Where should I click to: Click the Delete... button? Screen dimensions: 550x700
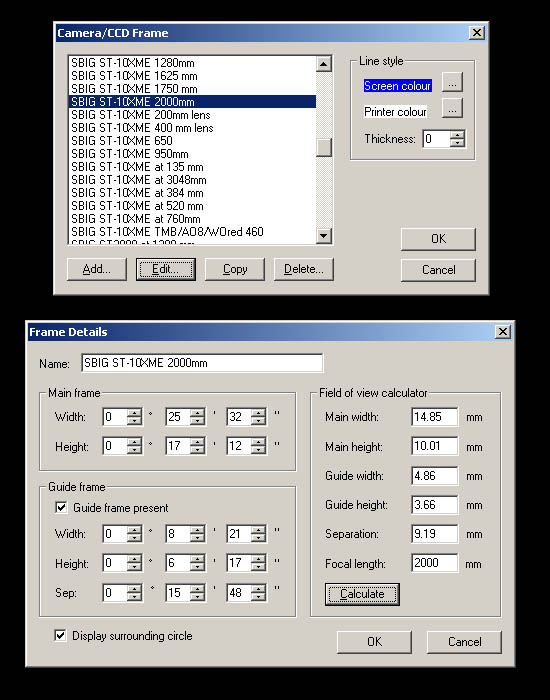pos(304,269)
